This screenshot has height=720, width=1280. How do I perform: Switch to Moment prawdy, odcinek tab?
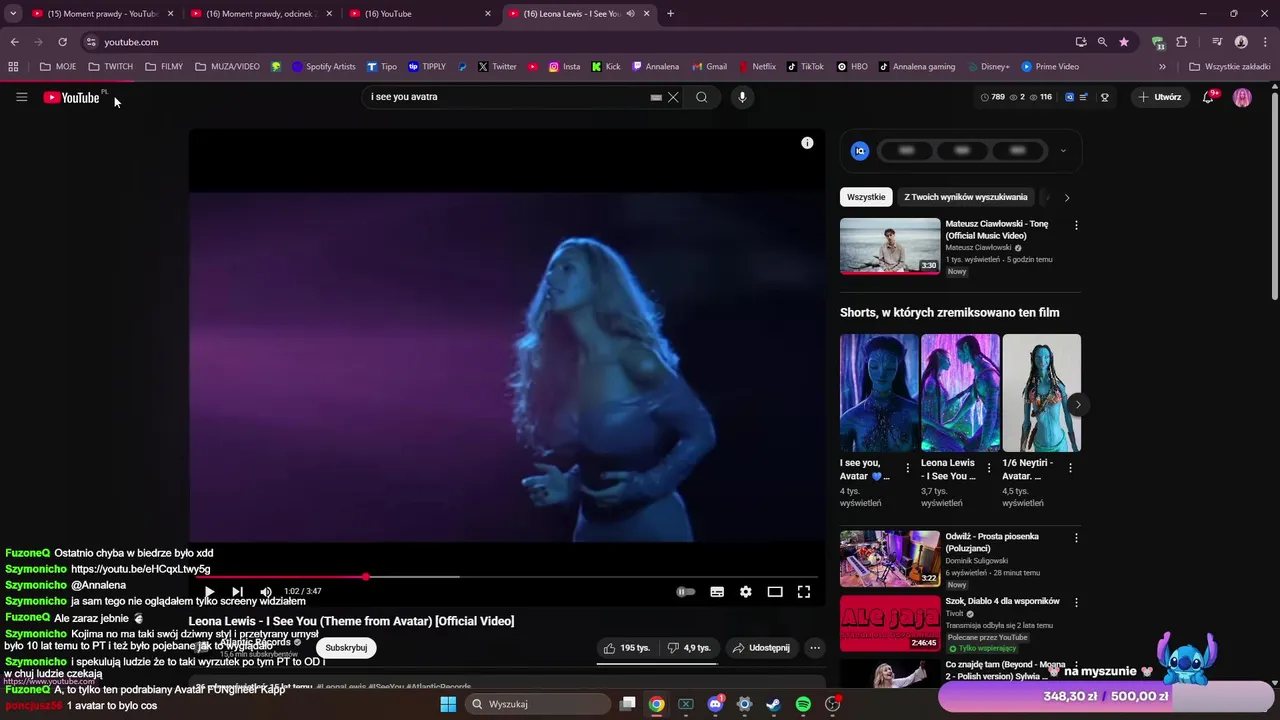[x=260, y=14]
